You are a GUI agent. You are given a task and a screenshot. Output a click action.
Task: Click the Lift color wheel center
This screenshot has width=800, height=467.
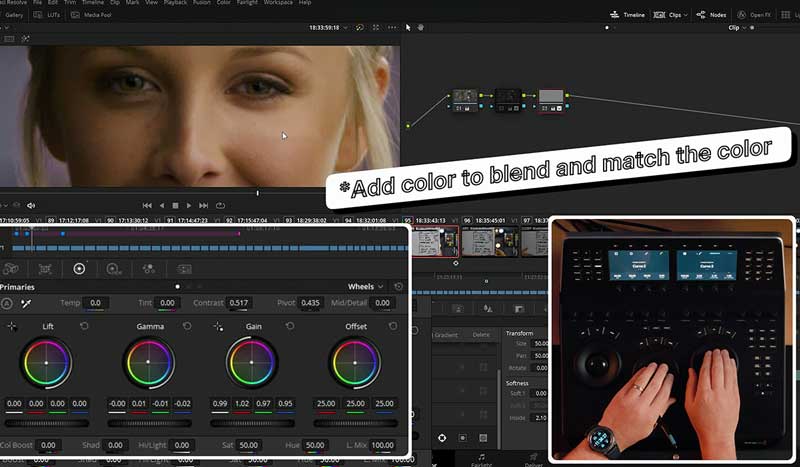coord(46,363)
